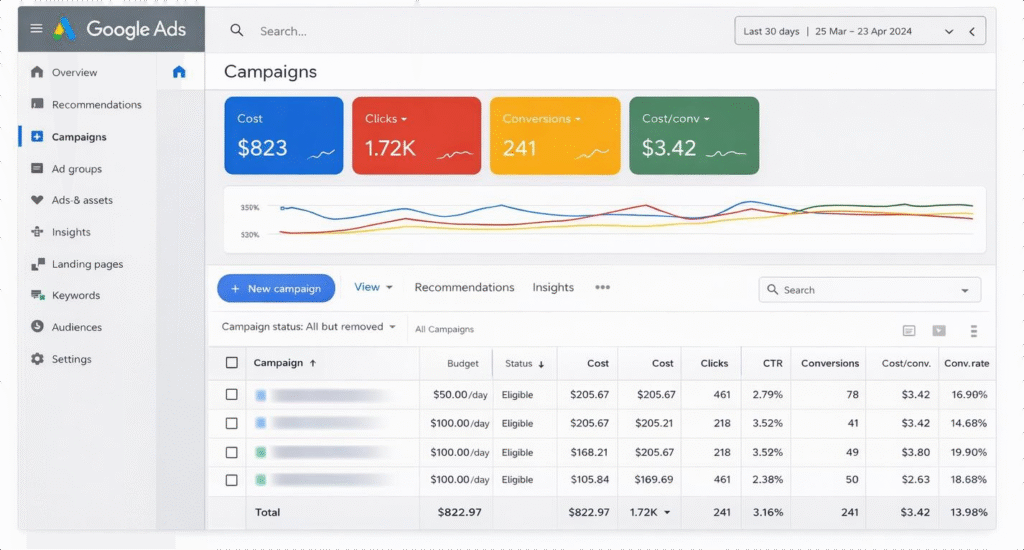Open the more options ellipsis next to Insights
This screenshot has height=550, width=1024.
[602, 288]
